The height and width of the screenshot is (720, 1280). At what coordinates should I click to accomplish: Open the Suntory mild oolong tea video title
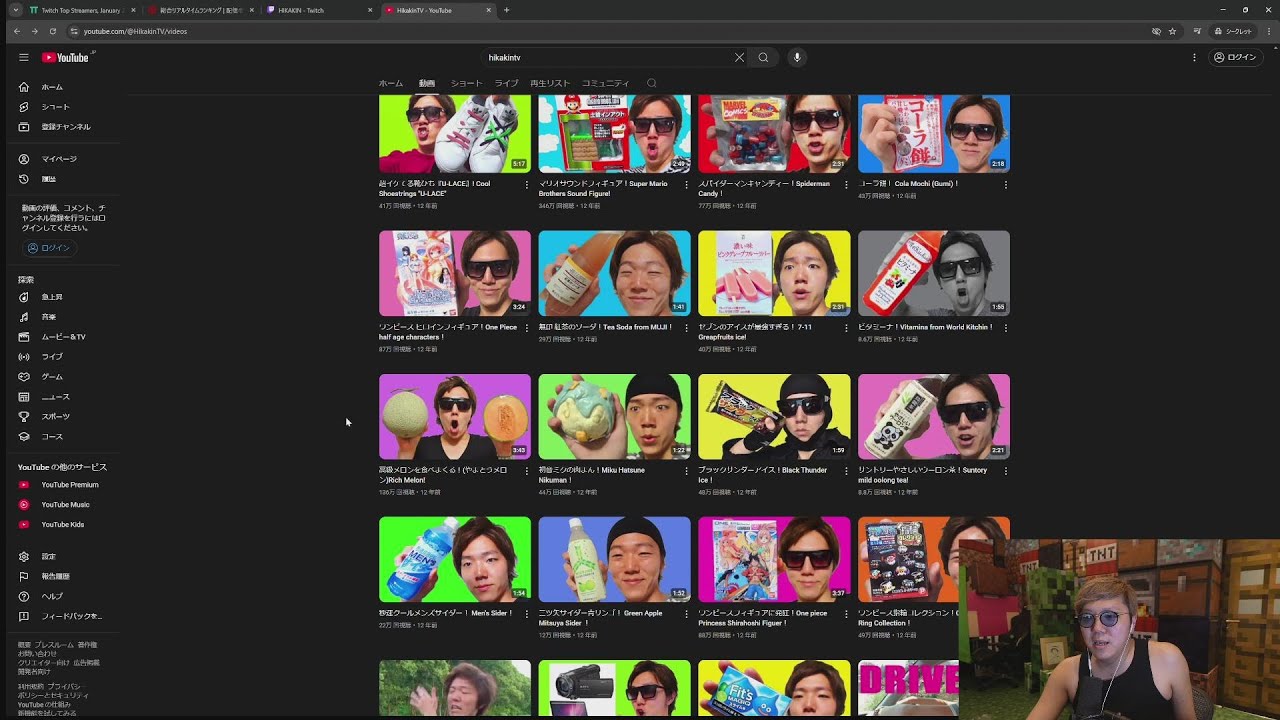(925, 475)
